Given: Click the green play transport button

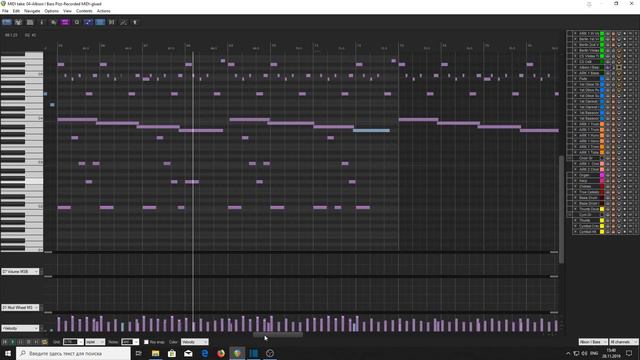Looking at the screenshot, I should [12, 342].
